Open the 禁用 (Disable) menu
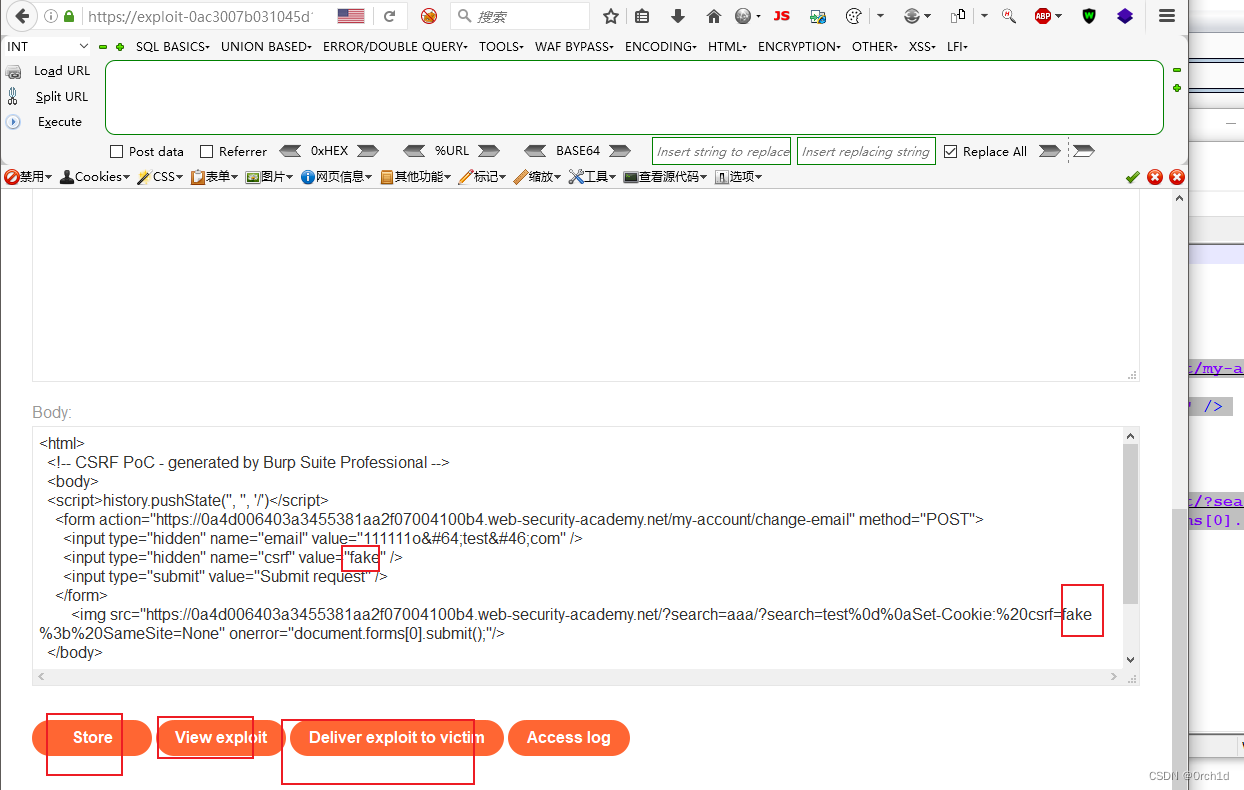The width and height of the screenshot is (1244, 790). tap(29, 177)
